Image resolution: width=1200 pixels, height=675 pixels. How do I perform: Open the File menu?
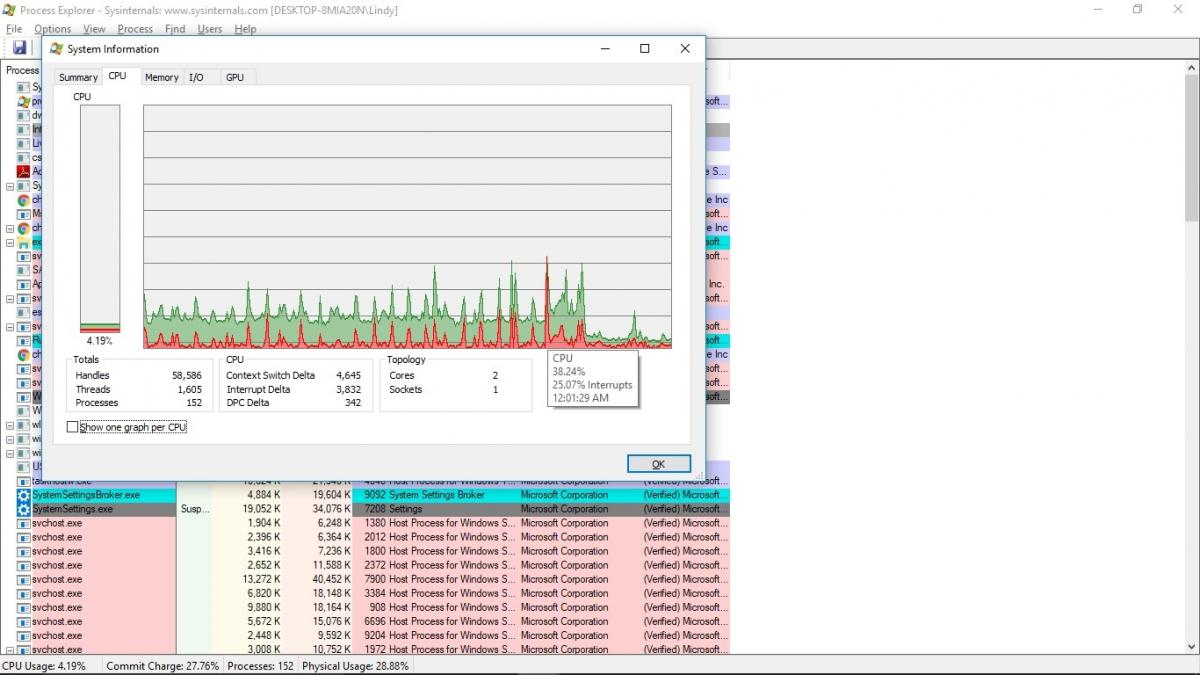click(x=14, y=29)
